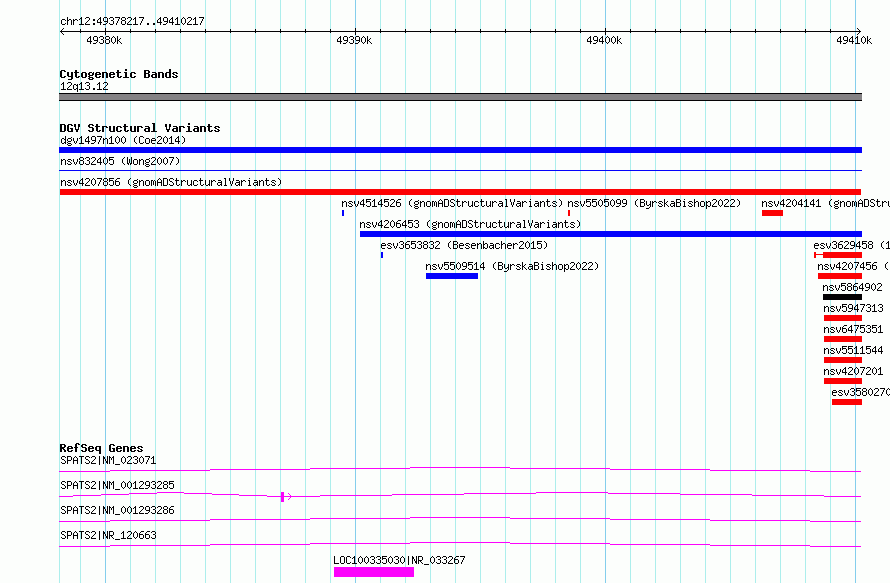Viewport: 890px width, 583px height.
Task: Select the black nsv5864902 variant bar
Action: pyautogui.click(x=842, y=297)
